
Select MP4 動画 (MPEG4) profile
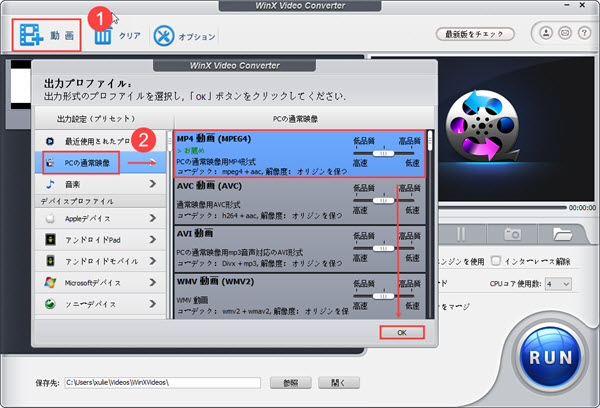[x=300, y=154]
